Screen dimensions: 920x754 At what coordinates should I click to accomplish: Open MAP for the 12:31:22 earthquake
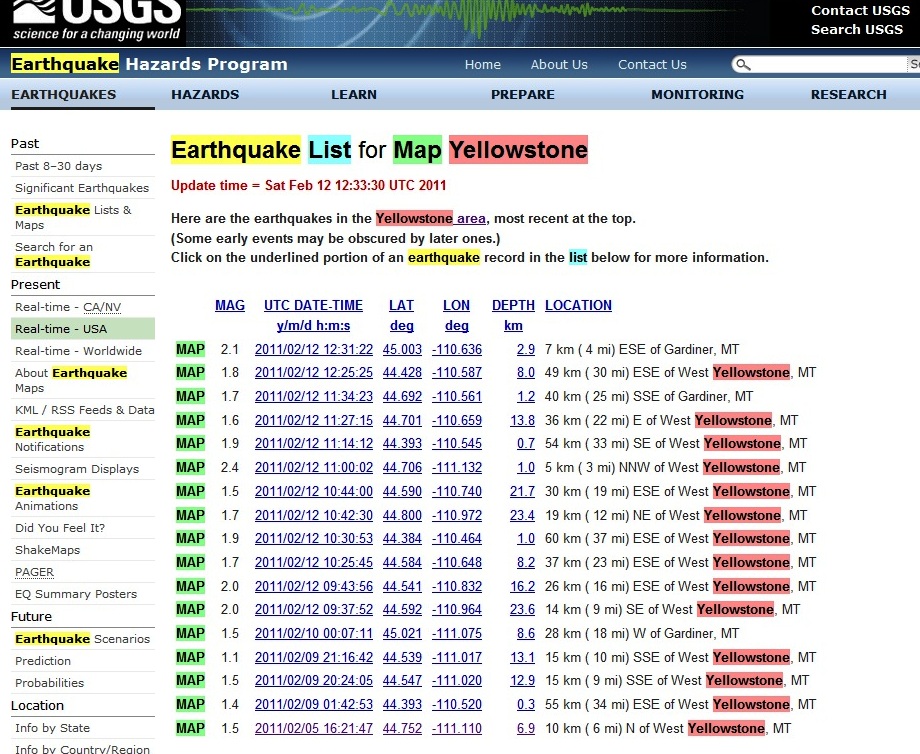(191, 350)
